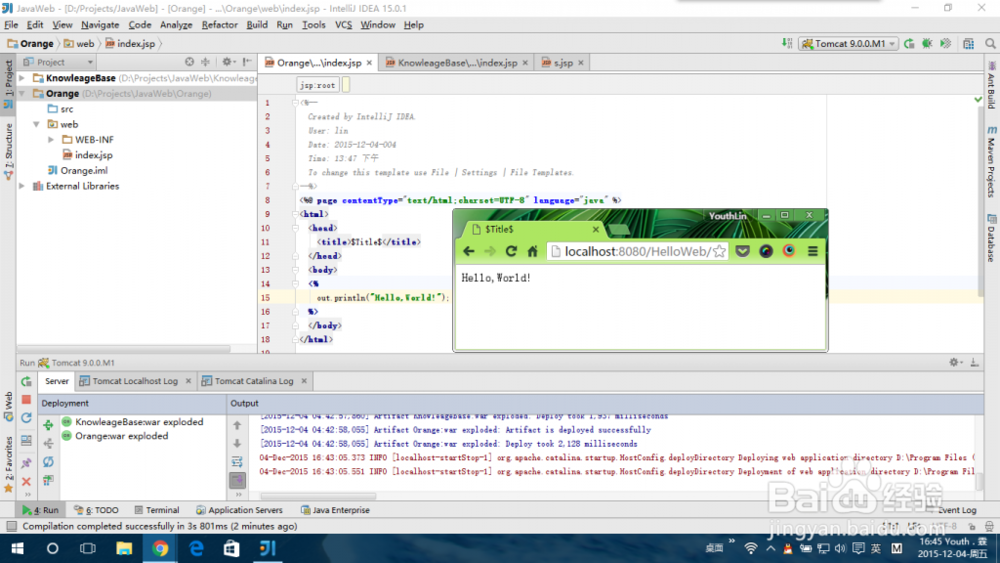Open the File menu
Screen dimensions: 1000x563
[x=11, y=25]
